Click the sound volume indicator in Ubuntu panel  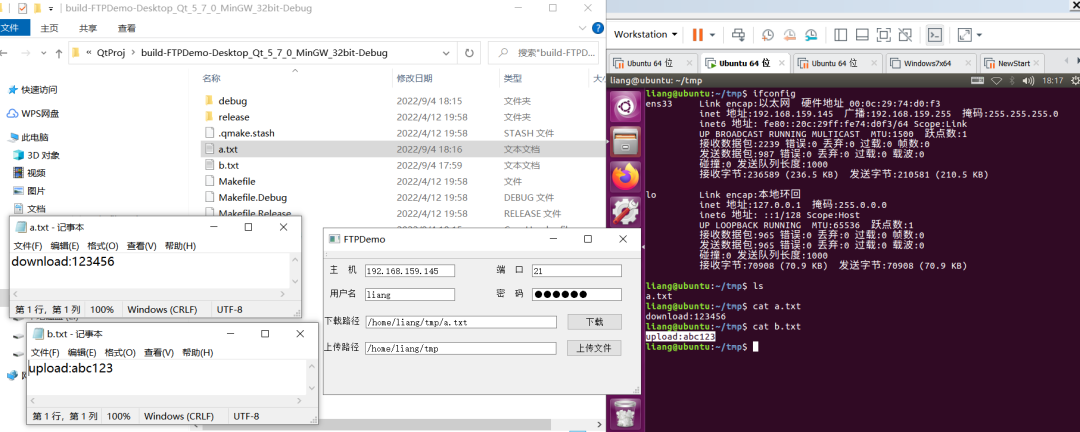pyautogui.click(x=1028, y=81)
